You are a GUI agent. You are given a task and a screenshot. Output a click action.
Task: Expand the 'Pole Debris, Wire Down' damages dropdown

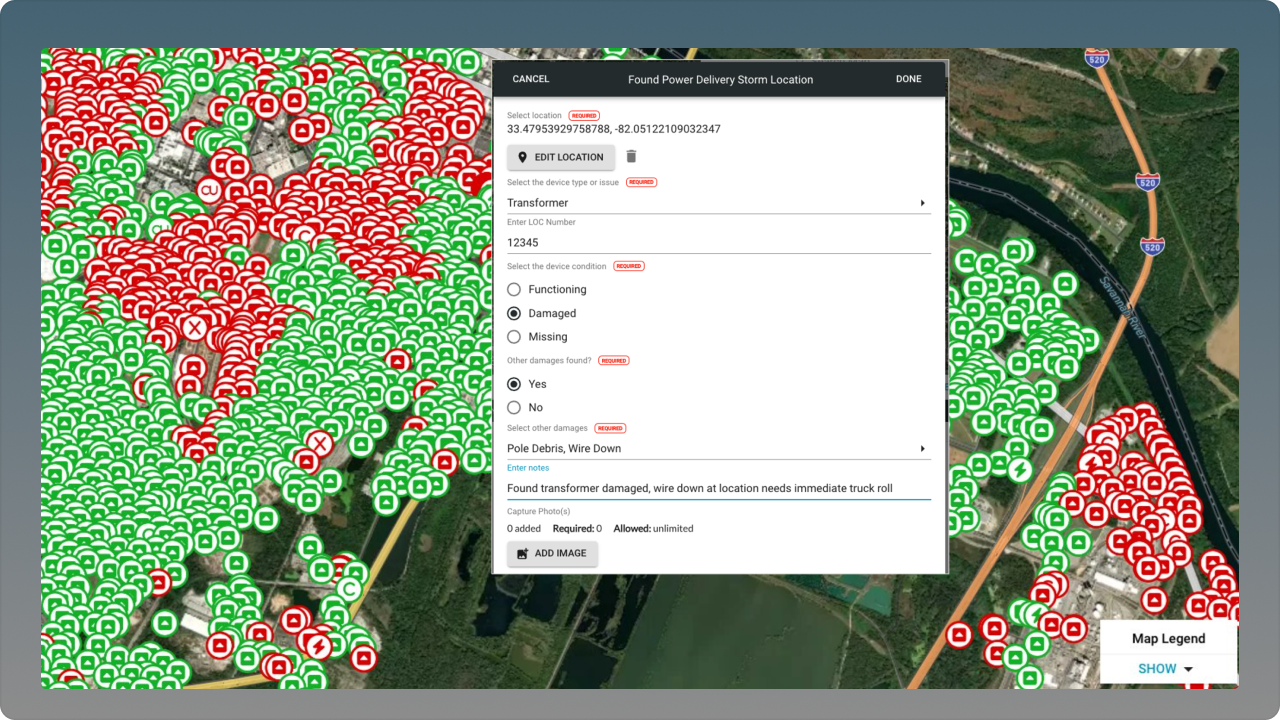click(x=718, y=449)
